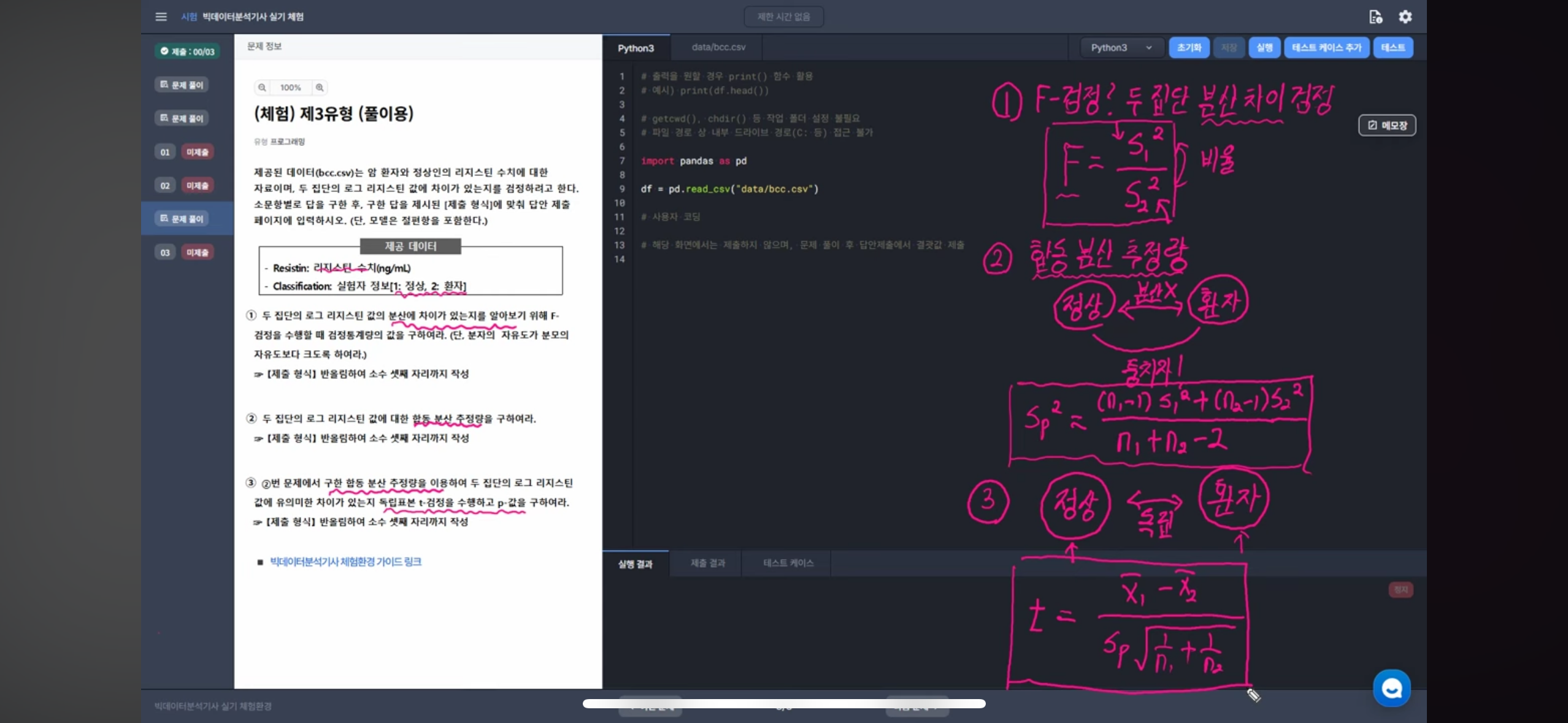Select the 문제 정보 tab
1568x723 pixels.
[264, 46]
